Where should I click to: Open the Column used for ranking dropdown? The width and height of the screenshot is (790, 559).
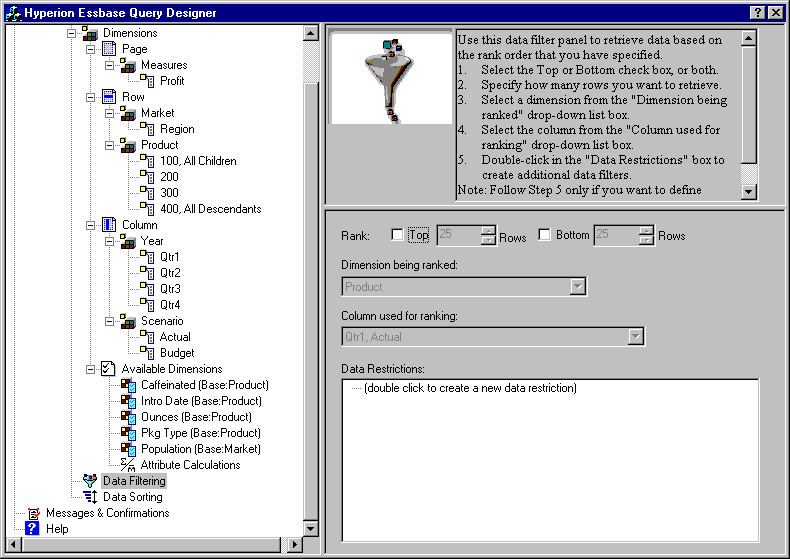(635, 336)
